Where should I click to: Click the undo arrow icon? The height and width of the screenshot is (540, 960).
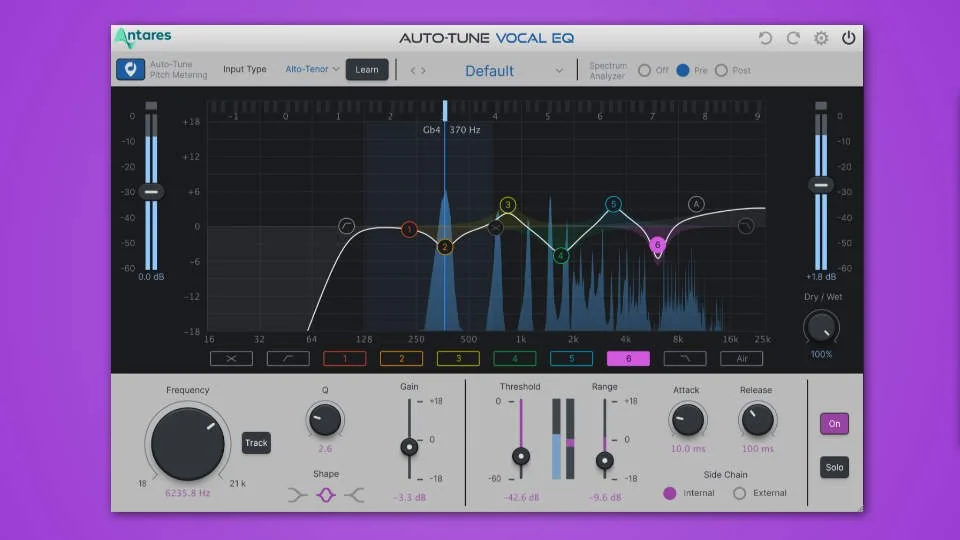(x=765, y=38)
